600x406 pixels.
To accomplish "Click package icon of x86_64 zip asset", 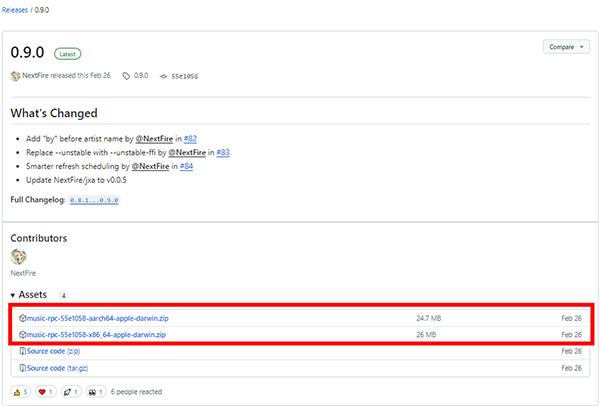I will (x=23, y=334).
